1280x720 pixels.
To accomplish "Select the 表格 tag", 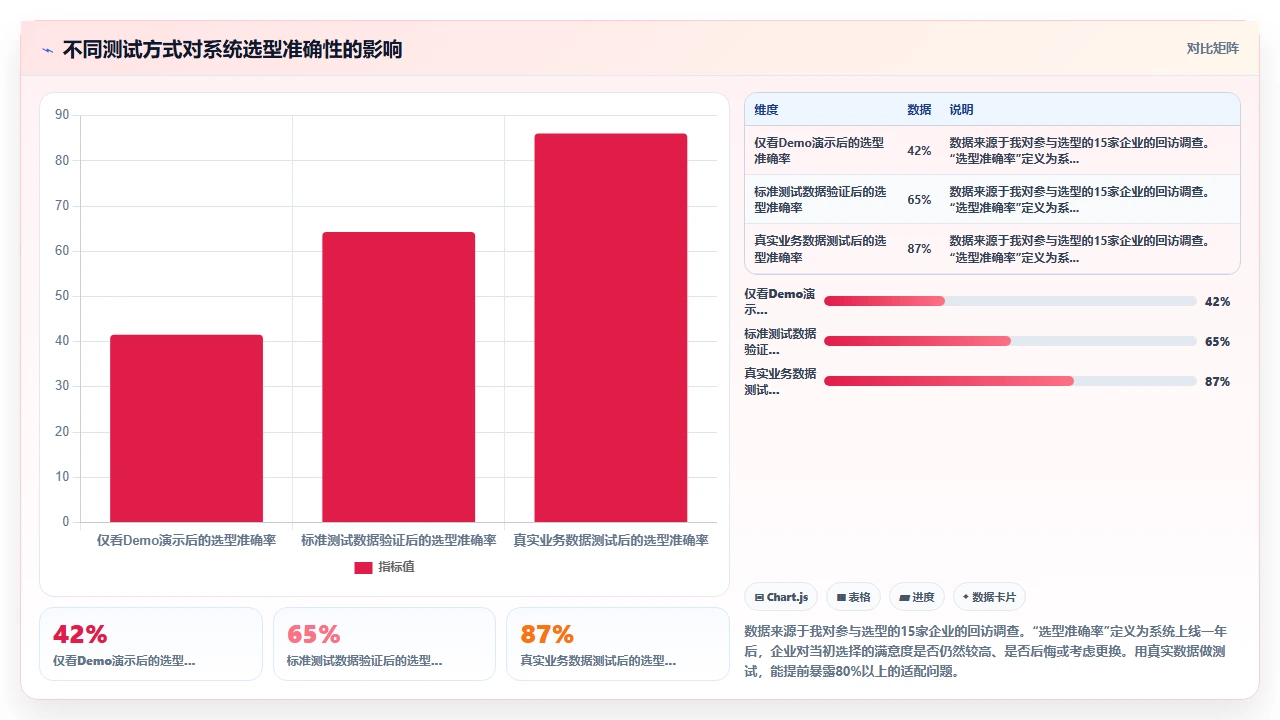I will 853,597.
